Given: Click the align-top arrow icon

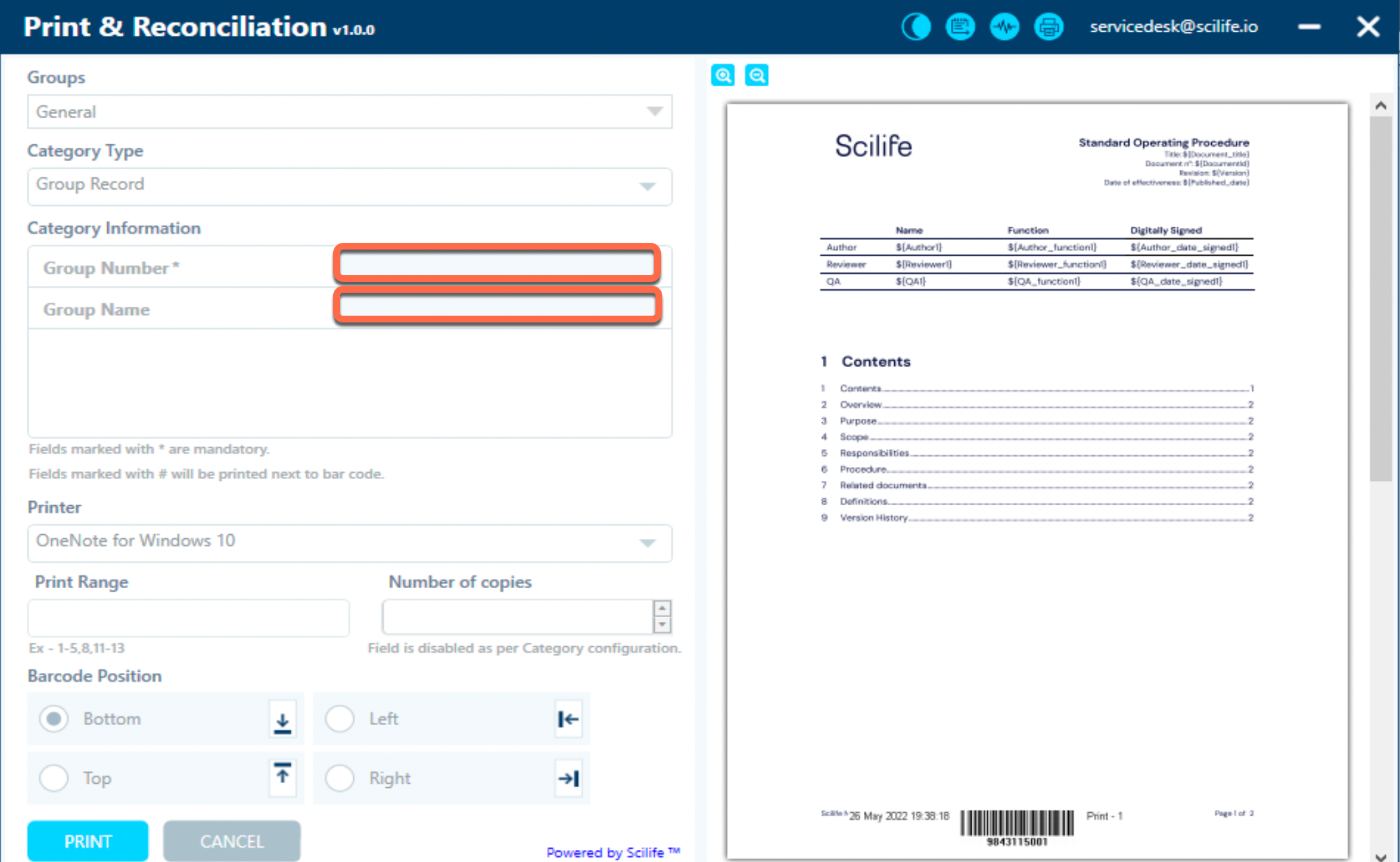Looking at the screenshot, I should [x=283, y=778].
